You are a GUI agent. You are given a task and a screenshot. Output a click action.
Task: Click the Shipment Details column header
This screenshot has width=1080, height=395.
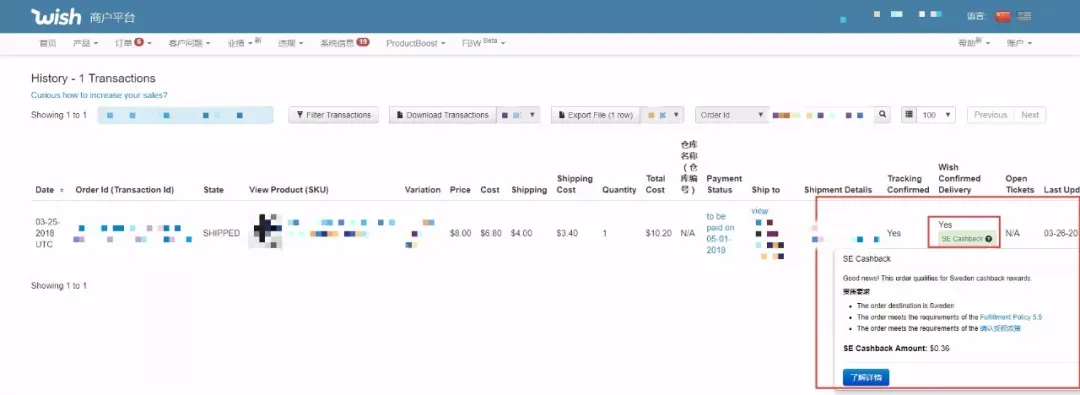pyautogui.click(x=838, y=190)
